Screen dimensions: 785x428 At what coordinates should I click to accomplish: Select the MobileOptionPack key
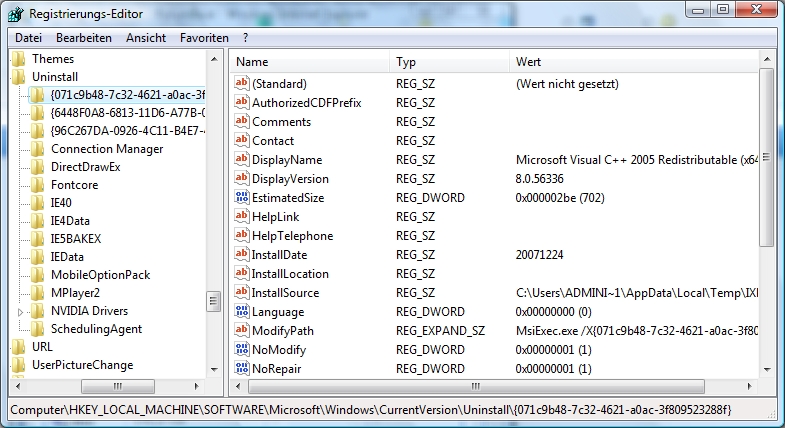coord(100,275)
